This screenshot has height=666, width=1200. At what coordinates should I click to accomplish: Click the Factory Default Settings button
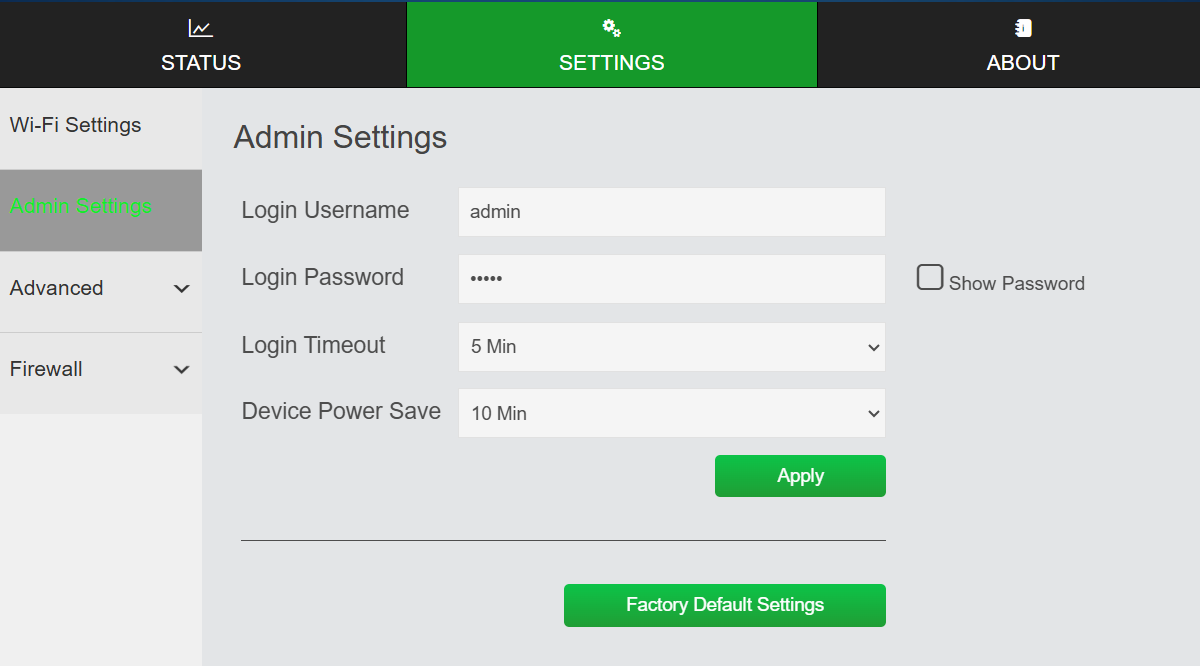pyautogui.click(x=724, y=605)
